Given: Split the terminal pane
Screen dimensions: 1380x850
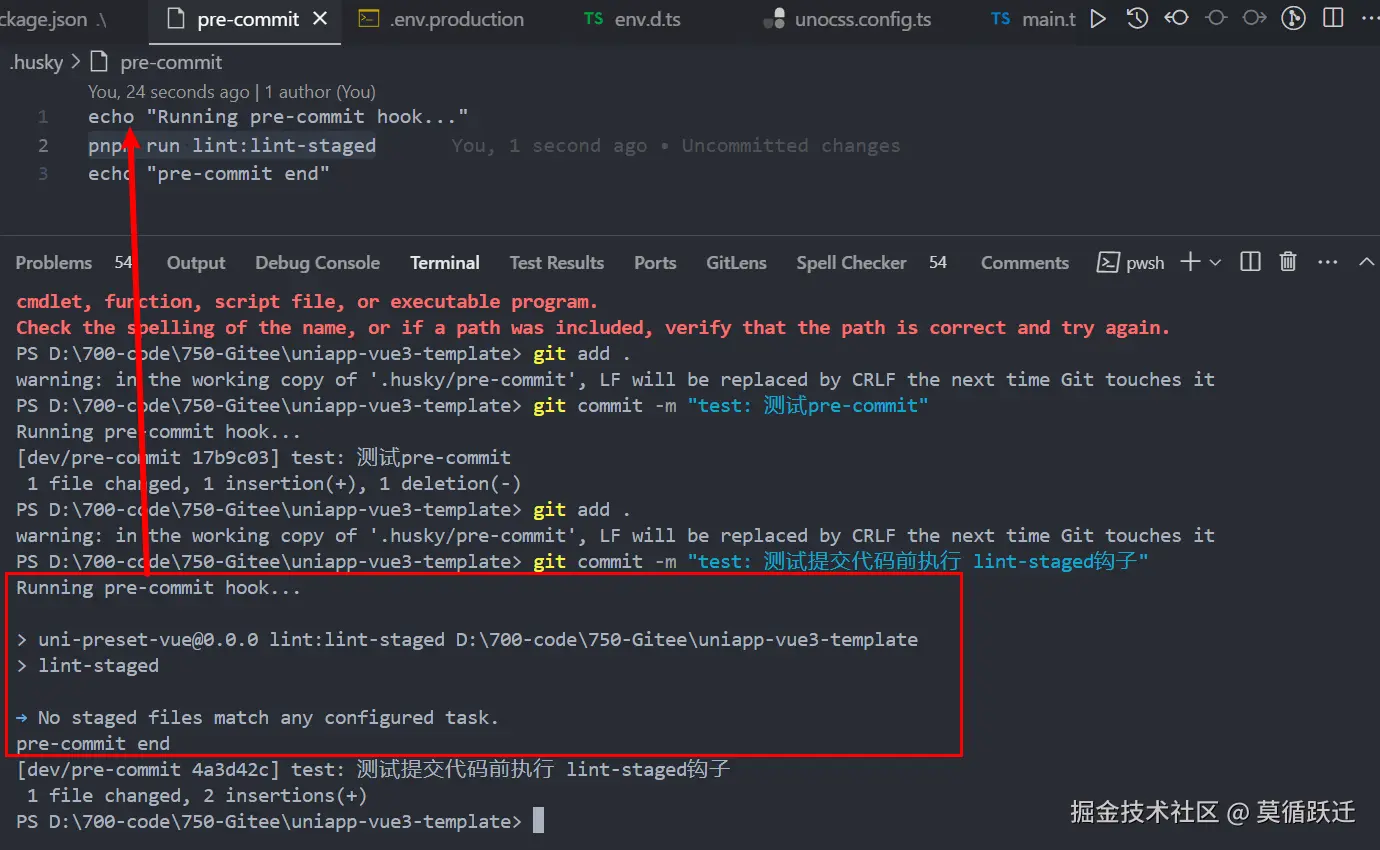Looking at the screenshot, I should [x=1250, y=262].
